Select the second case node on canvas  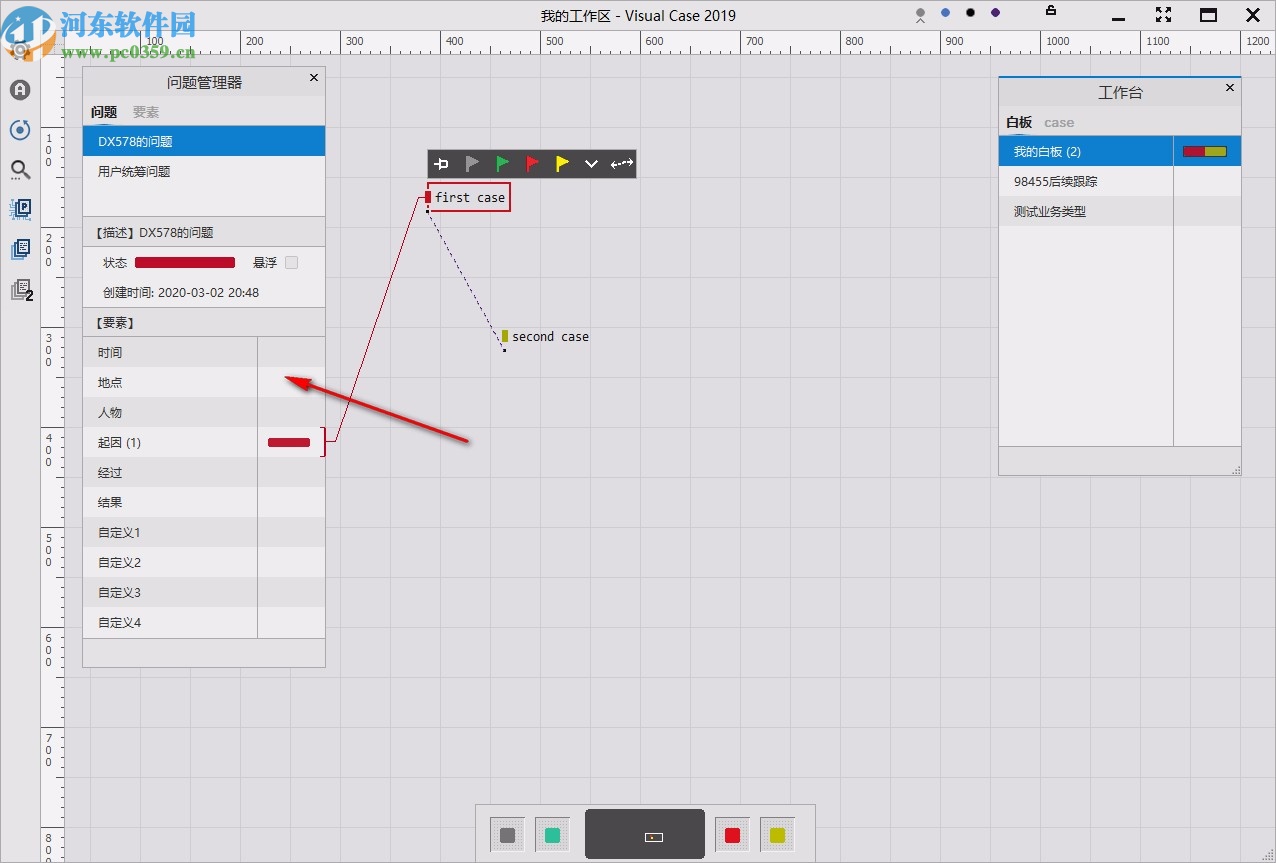546,337
